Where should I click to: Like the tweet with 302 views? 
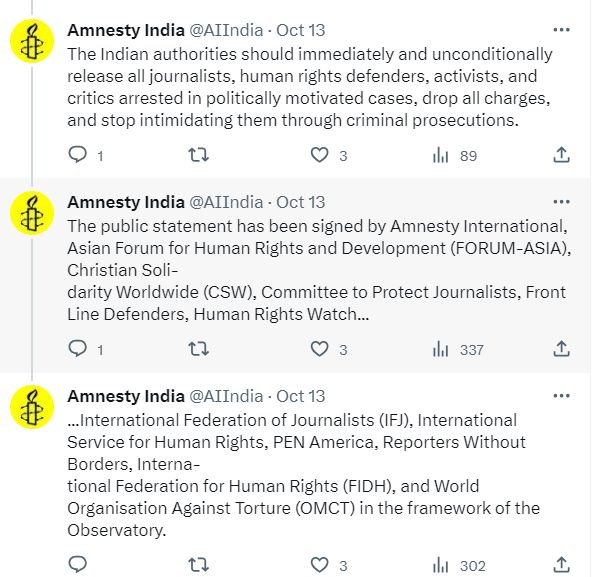[x=319, y=565]
